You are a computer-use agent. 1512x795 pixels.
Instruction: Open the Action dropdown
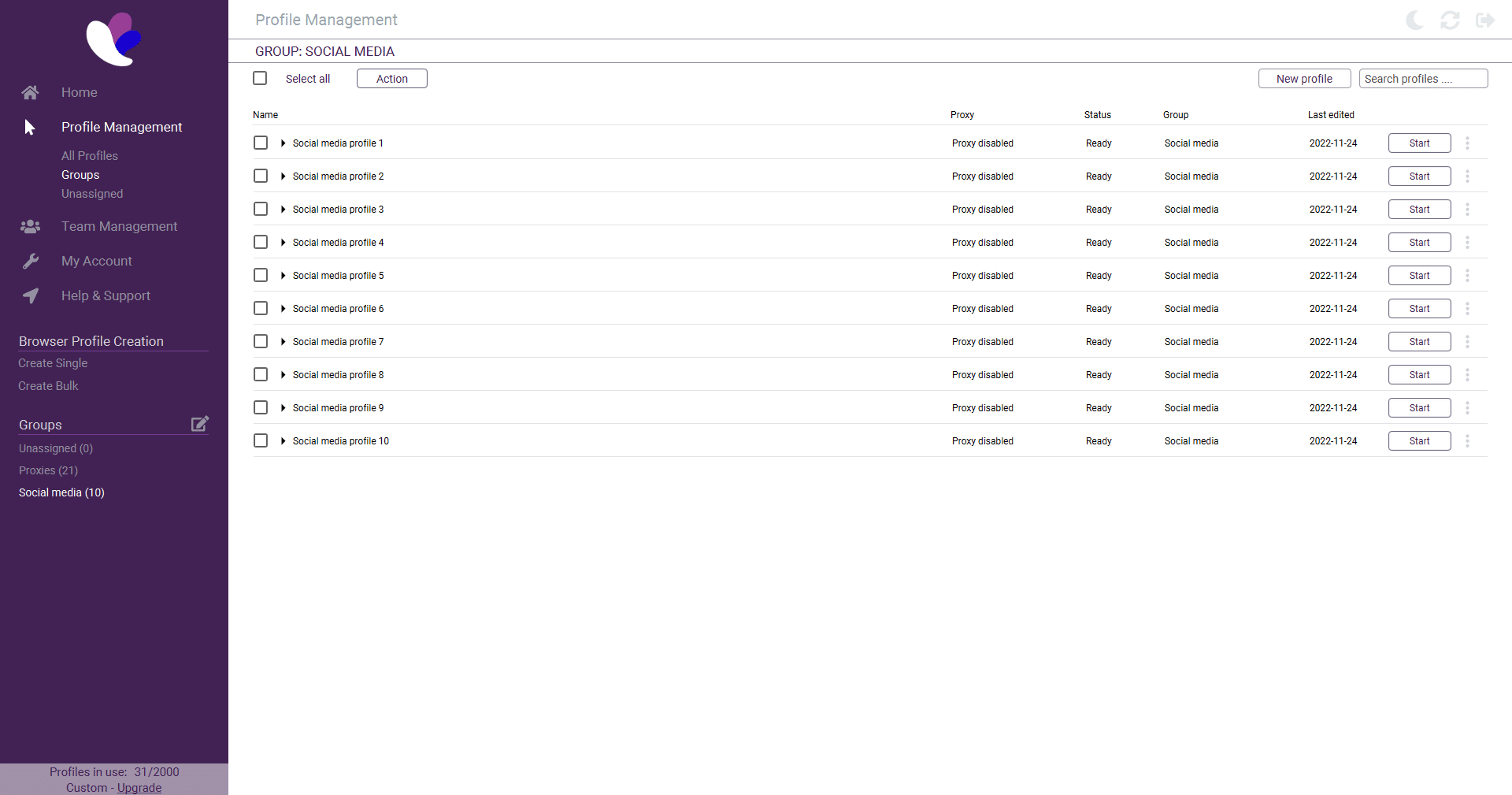(x=391, y=78)
